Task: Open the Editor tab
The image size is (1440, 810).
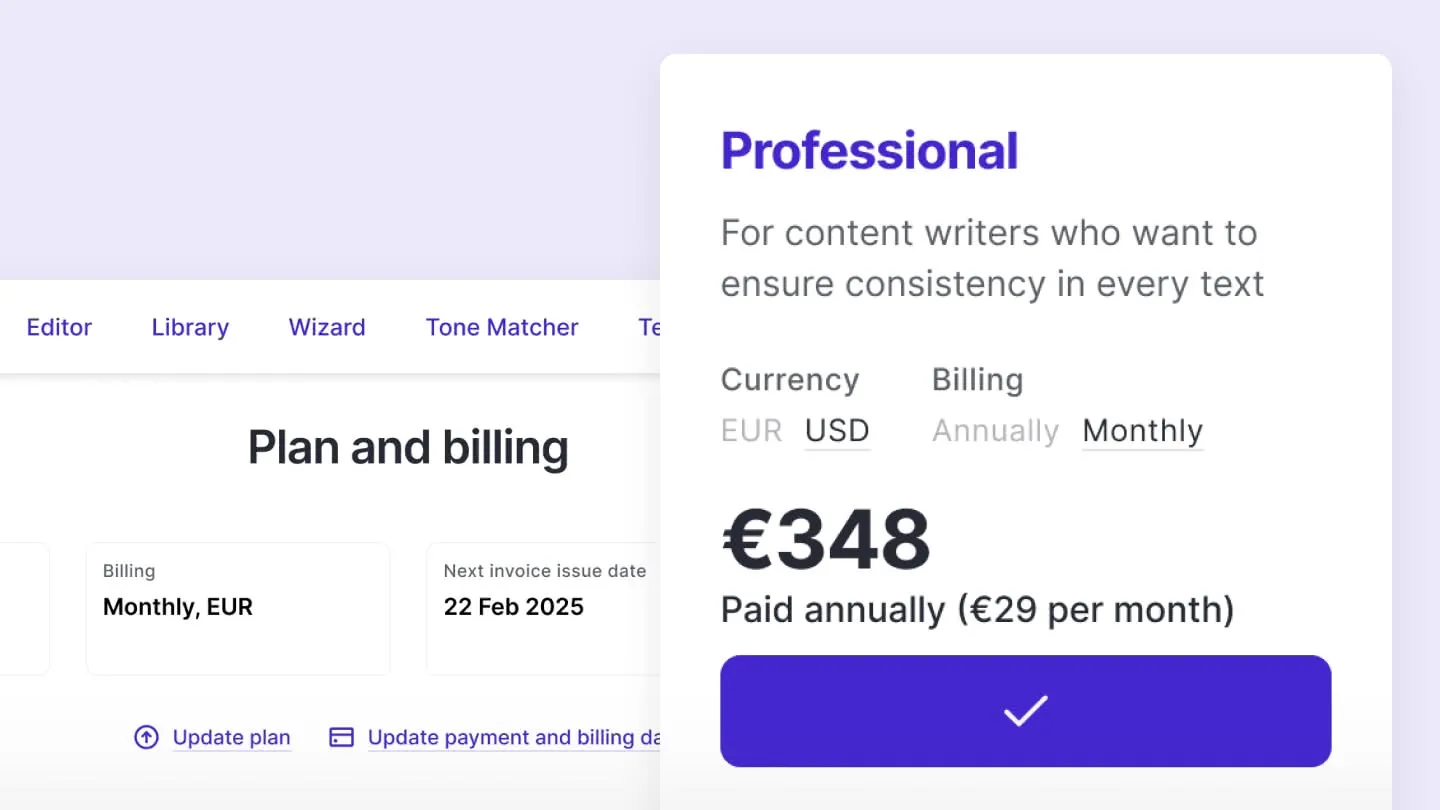Action: pos(59,327)
